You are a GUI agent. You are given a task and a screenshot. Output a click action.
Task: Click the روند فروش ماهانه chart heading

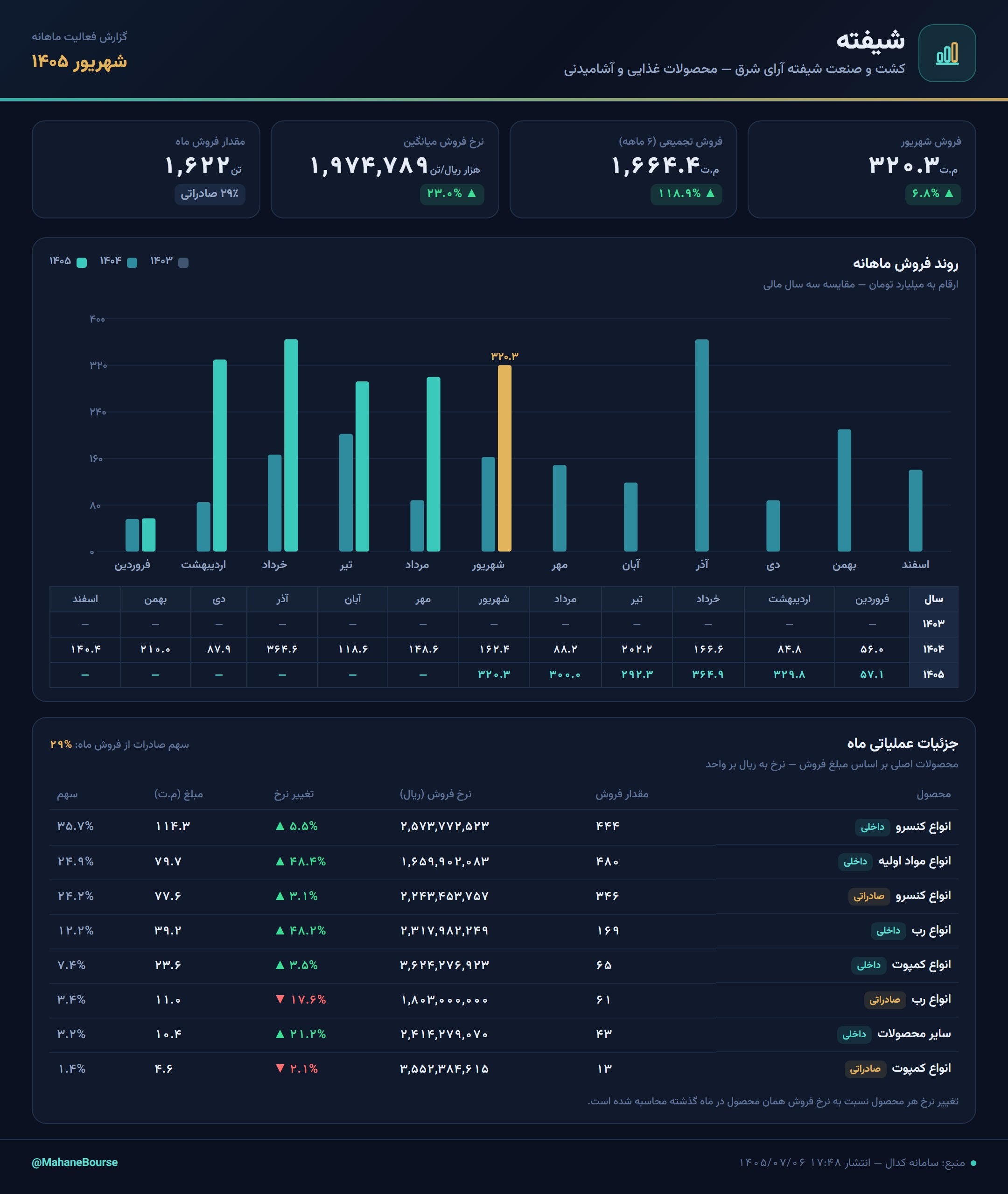905,263
